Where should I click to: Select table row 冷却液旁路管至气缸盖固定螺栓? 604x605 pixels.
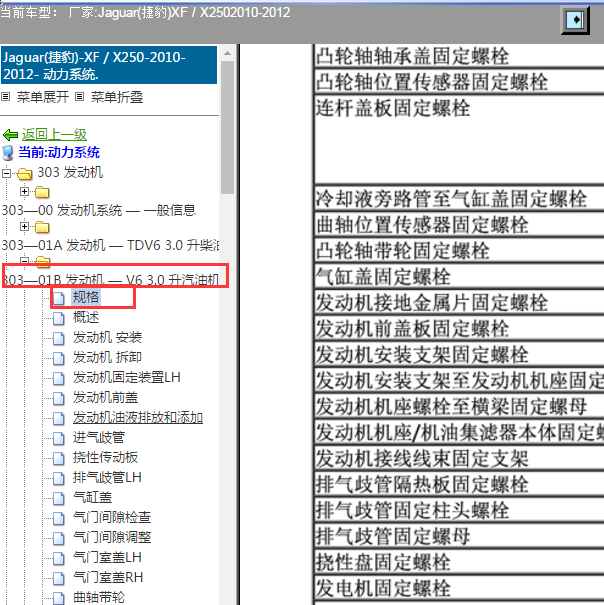point(459,198)
